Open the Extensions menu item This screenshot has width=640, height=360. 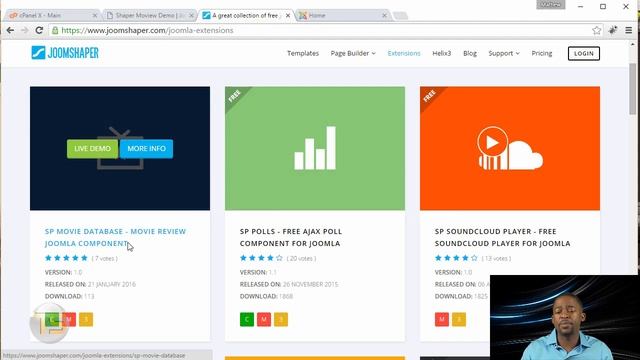[404, 53]
